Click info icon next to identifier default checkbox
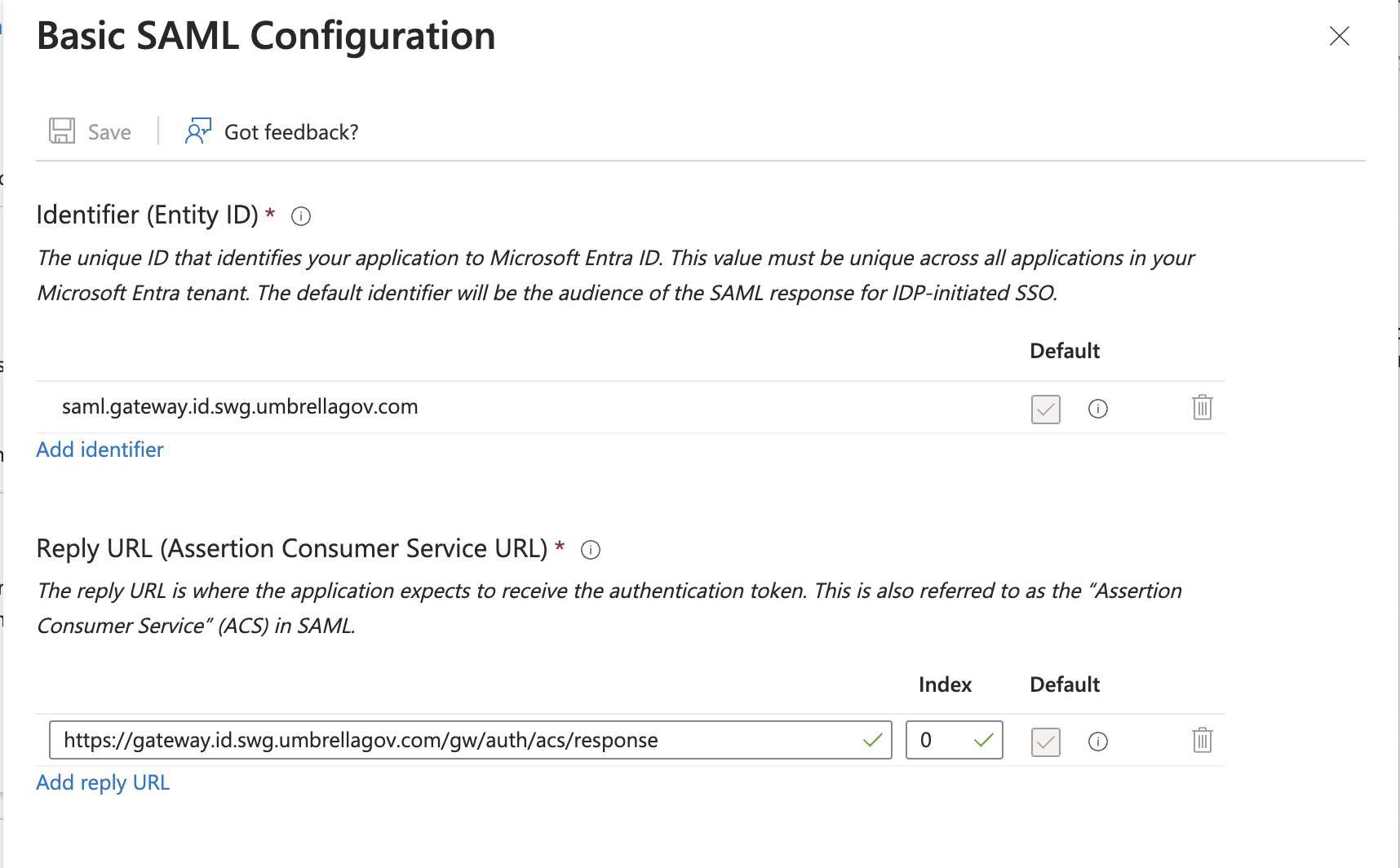This screenshot has height=868, width=1400. click(x=1098, y=409)
